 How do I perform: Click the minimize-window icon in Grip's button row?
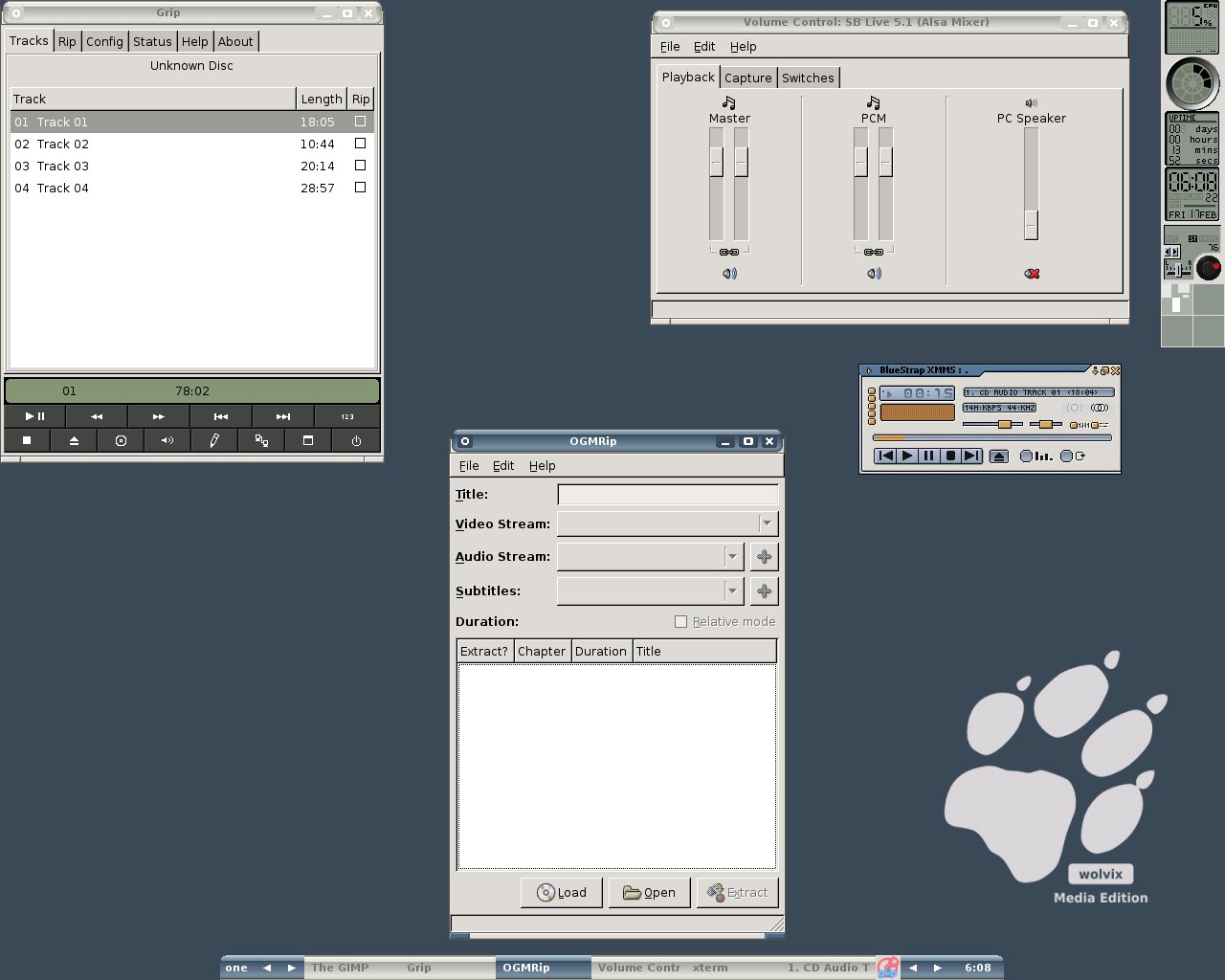click(x=308, y=440)
